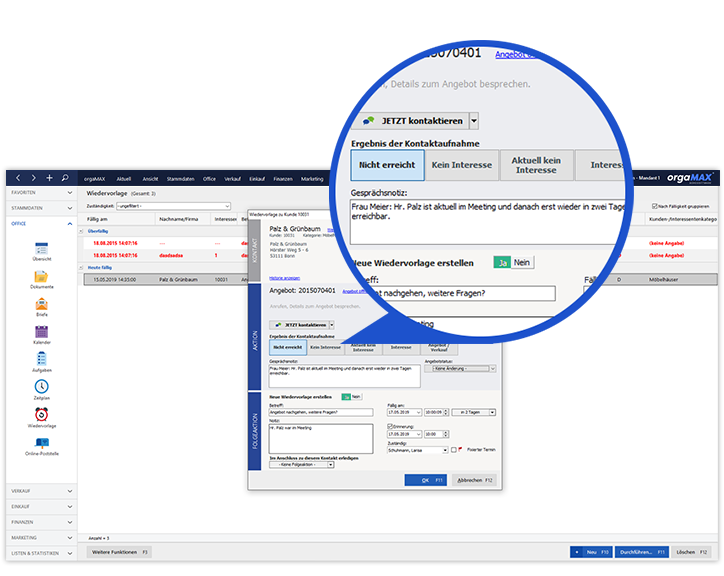
Task: Toggle 'Nach Fälligkeit gruppieren' checkbox
Action: (x=654, y=206)
